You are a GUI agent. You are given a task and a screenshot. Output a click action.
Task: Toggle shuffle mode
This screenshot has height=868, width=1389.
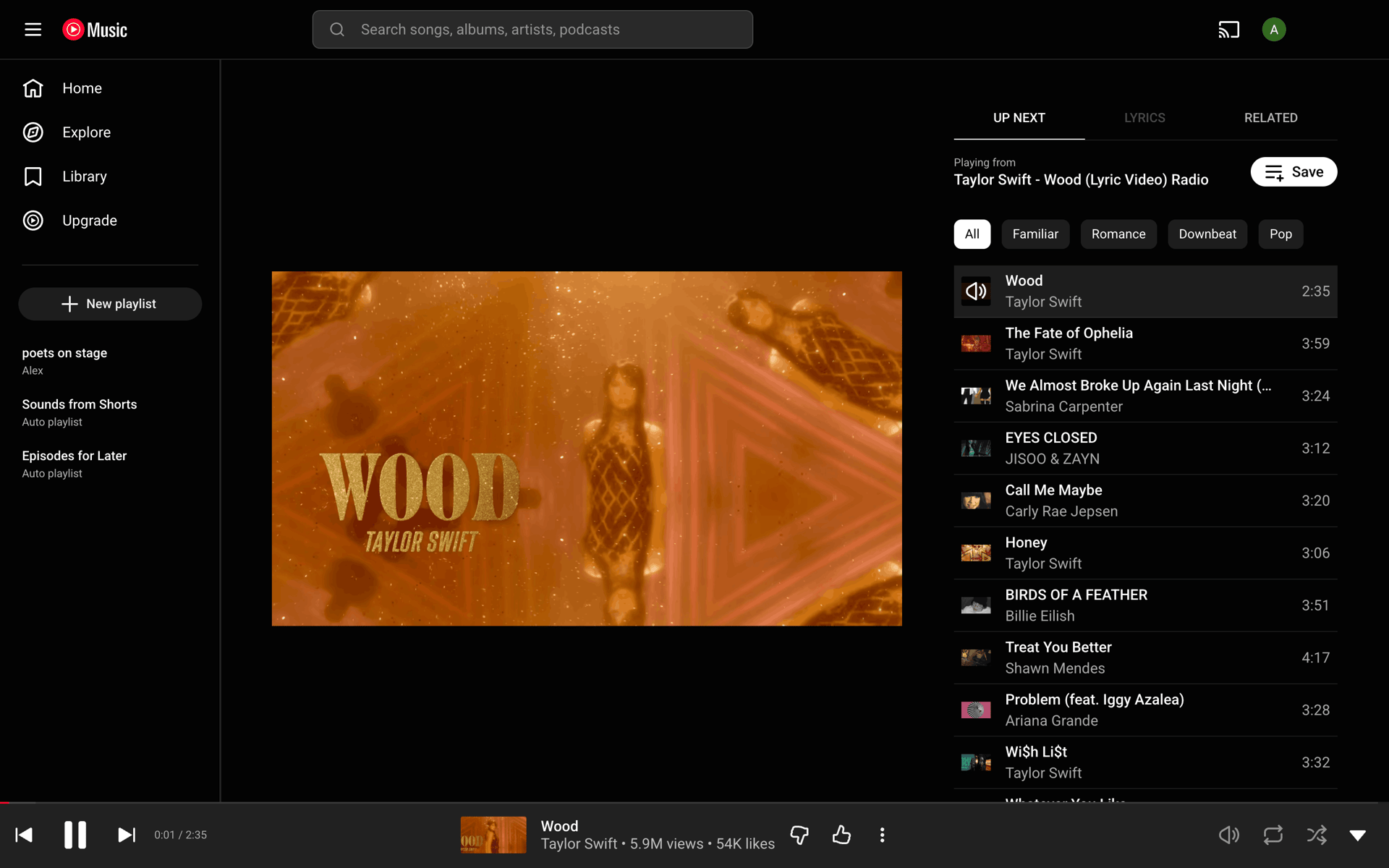click(x=1317, y=835)
